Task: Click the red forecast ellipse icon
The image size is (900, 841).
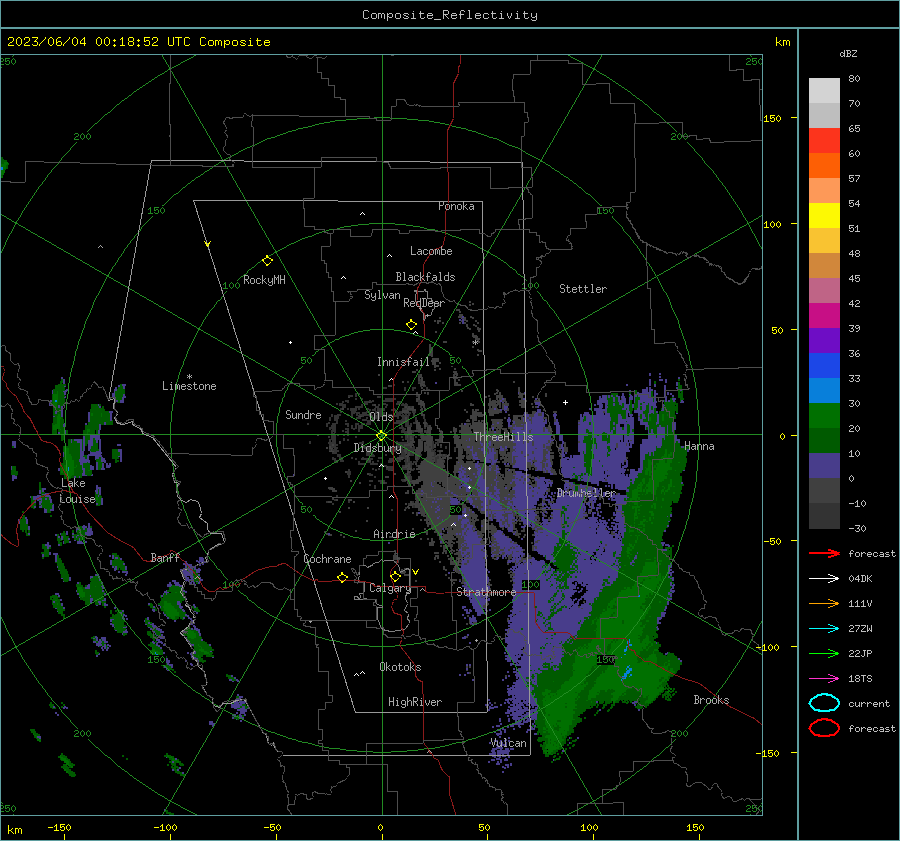Action: [x=824, y=728]
